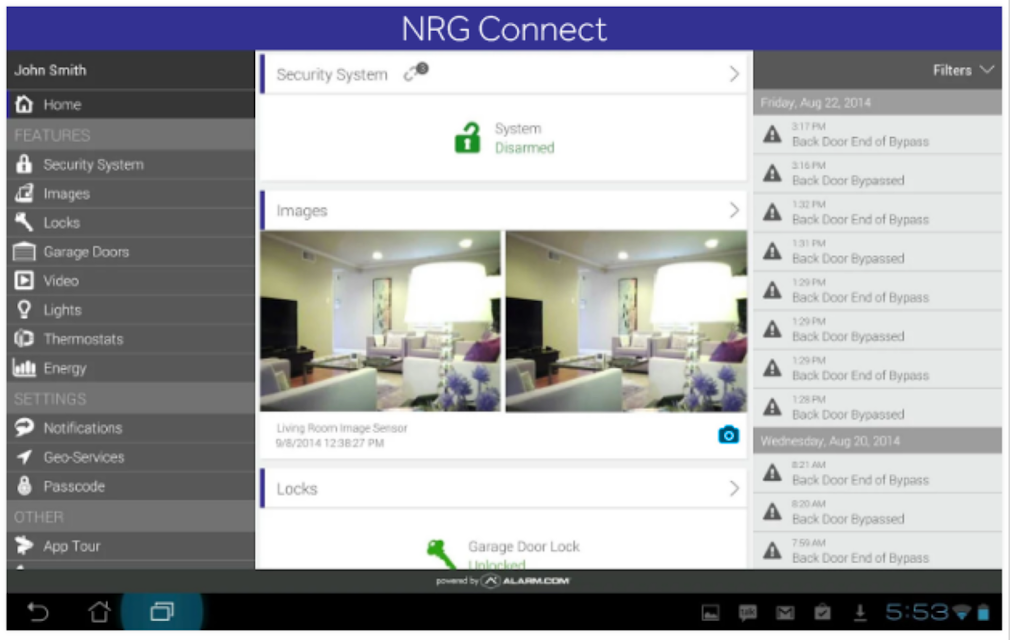Open the Notifications speech bubble icon
1010x640 pixels.
(x=24, y=428)
